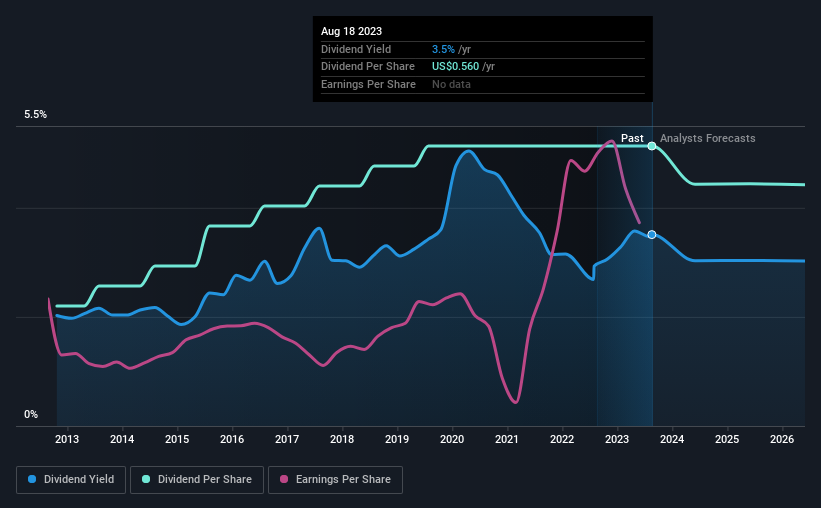Screen dimensions: 821x508
Task: Click the pink Earnings Per Share legend dot
Action: click(x=284, y=479)
